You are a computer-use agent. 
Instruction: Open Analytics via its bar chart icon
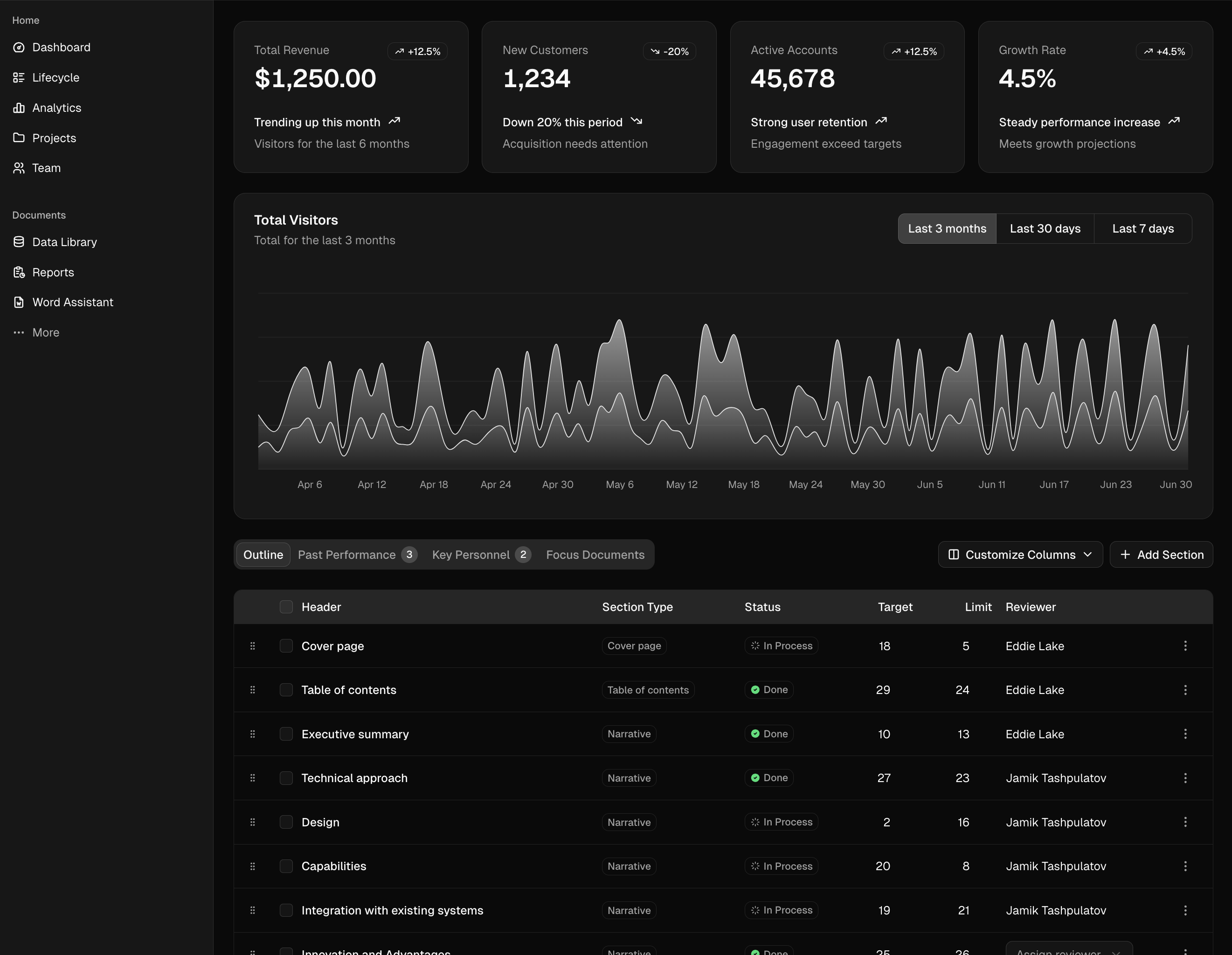(x=19, y=108)
